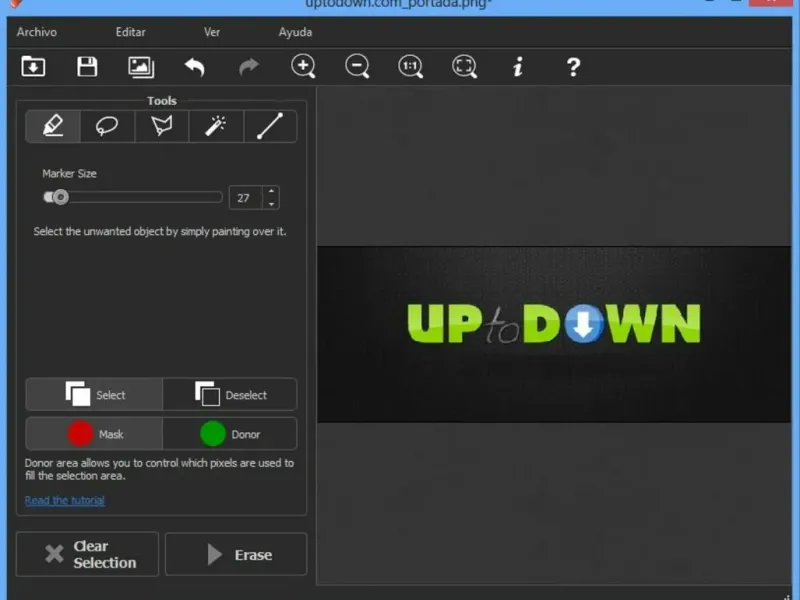This screenshot has width=800, height=600.
Task: Click the Marker Size slider handle
Action: (60, 197)
